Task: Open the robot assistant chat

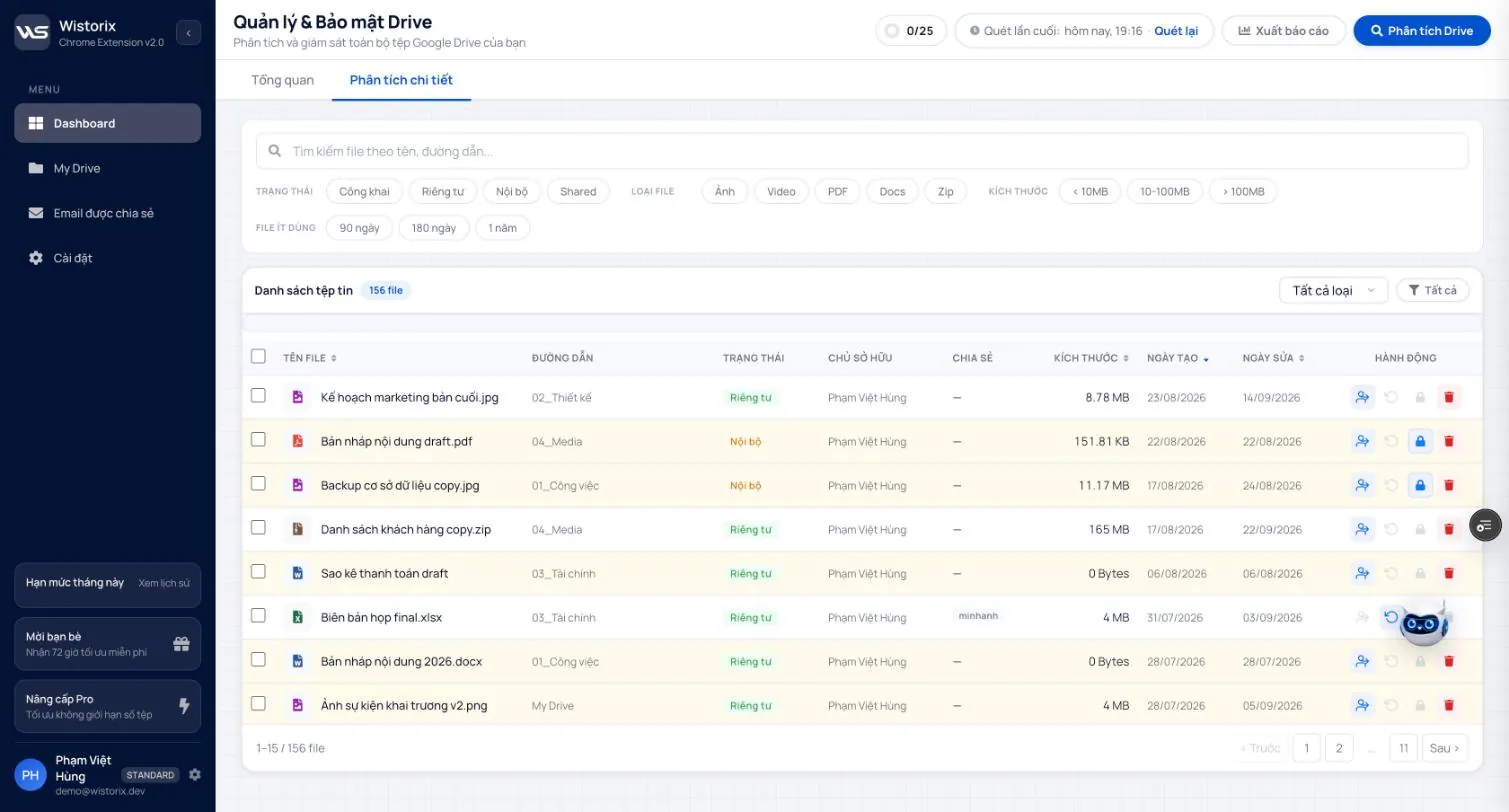Action: [1423, 623]
